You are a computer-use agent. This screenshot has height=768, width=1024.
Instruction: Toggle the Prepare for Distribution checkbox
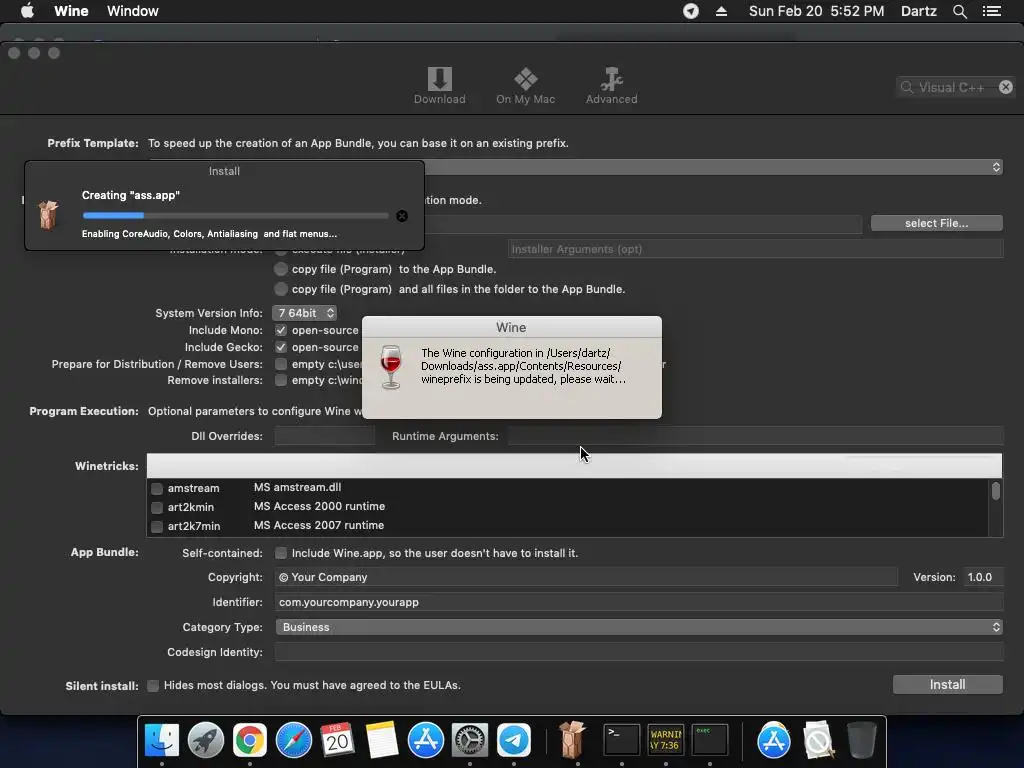(281, 364)
